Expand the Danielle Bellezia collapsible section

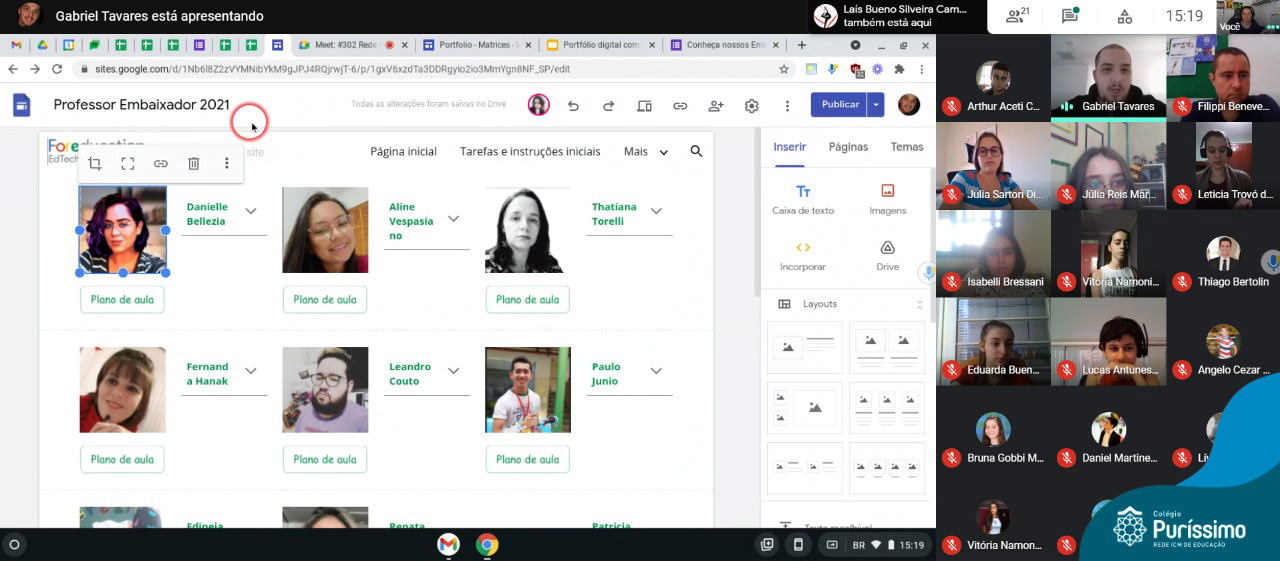point(251,211)
